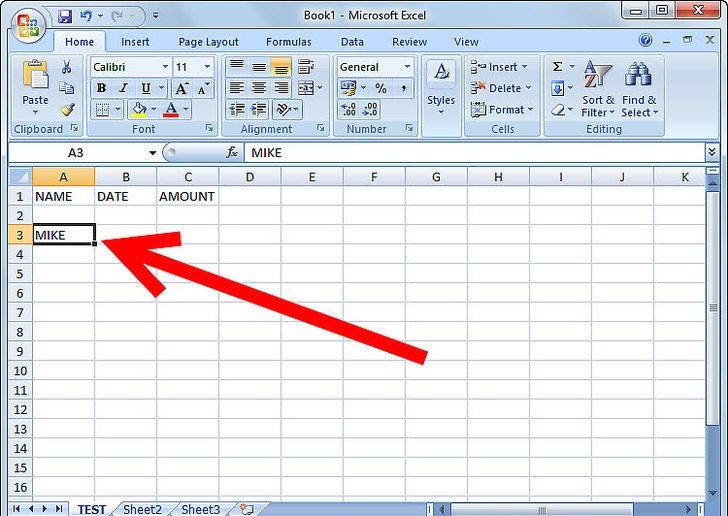Open the Formulas tab

(x=289, y=42)
